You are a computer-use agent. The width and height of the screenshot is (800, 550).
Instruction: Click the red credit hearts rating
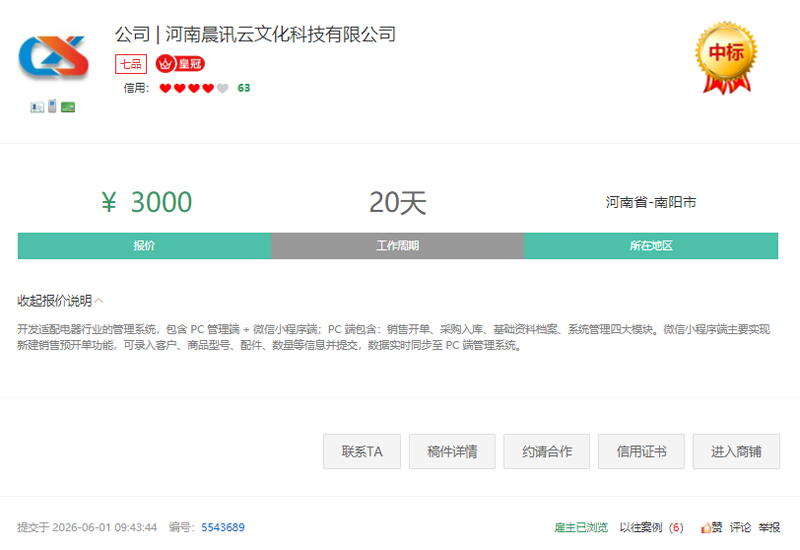[x=194, y=88]
